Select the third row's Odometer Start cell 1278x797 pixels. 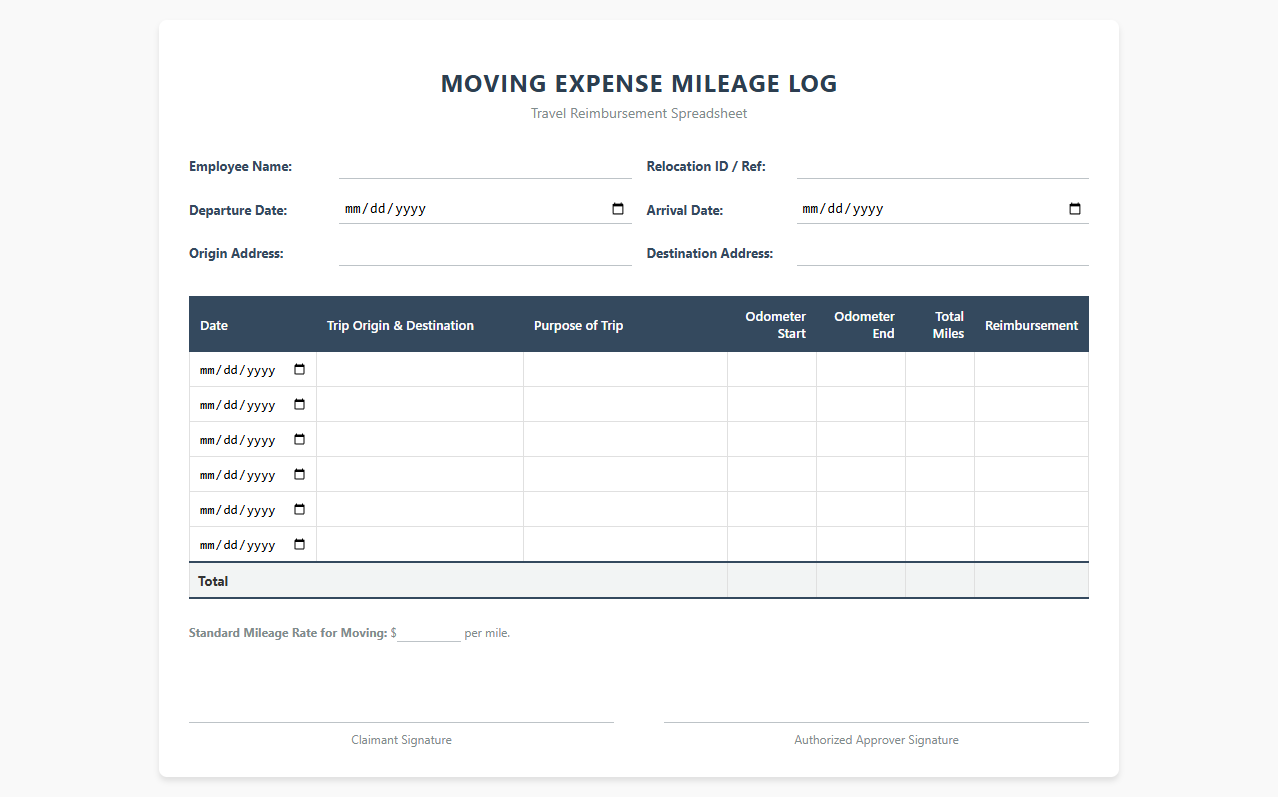coord(772,439)
